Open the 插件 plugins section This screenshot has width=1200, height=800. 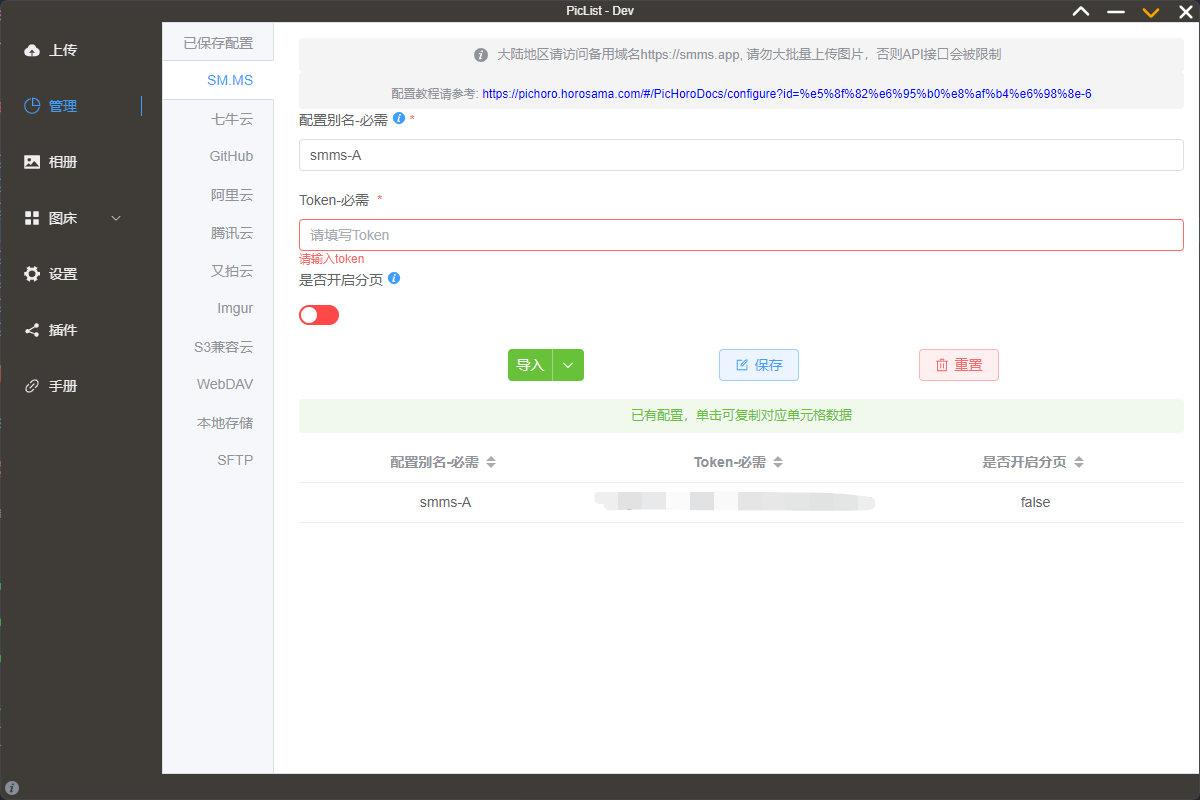pos(52,329)
